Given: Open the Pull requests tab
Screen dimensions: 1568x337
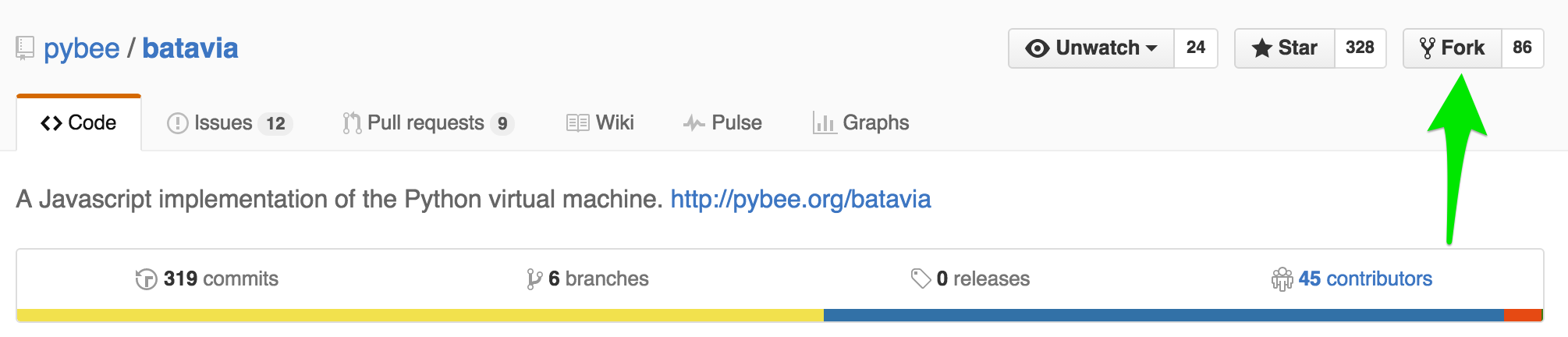Looking at the screenshot, I should [x=428, y=123].
